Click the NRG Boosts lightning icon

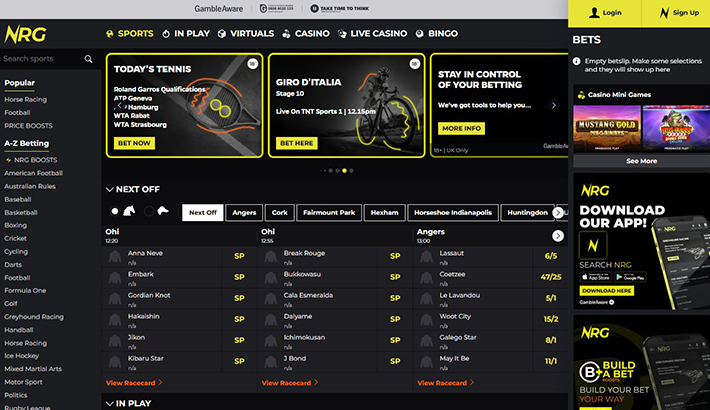click(x=8, y=160)
